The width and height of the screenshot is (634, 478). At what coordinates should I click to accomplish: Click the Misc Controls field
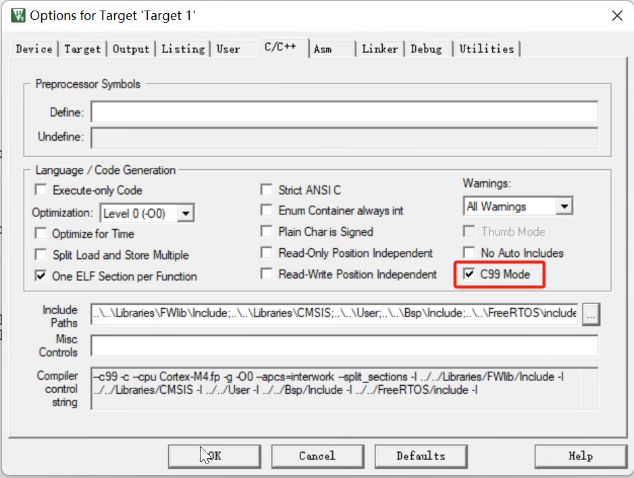[344, 345]
